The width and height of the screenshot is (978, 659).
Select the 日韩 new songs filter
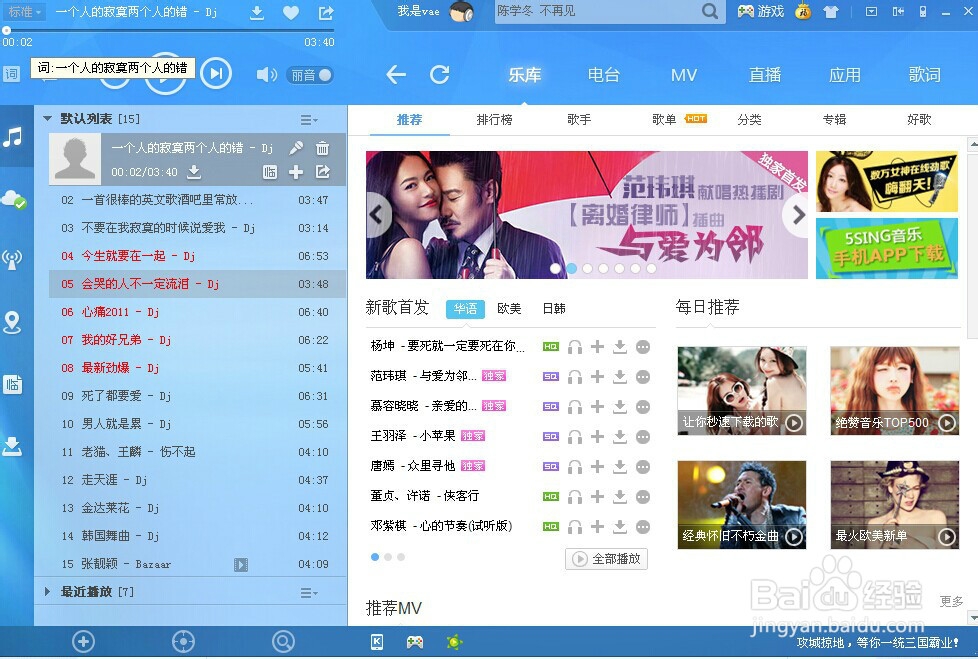(554, 309)
